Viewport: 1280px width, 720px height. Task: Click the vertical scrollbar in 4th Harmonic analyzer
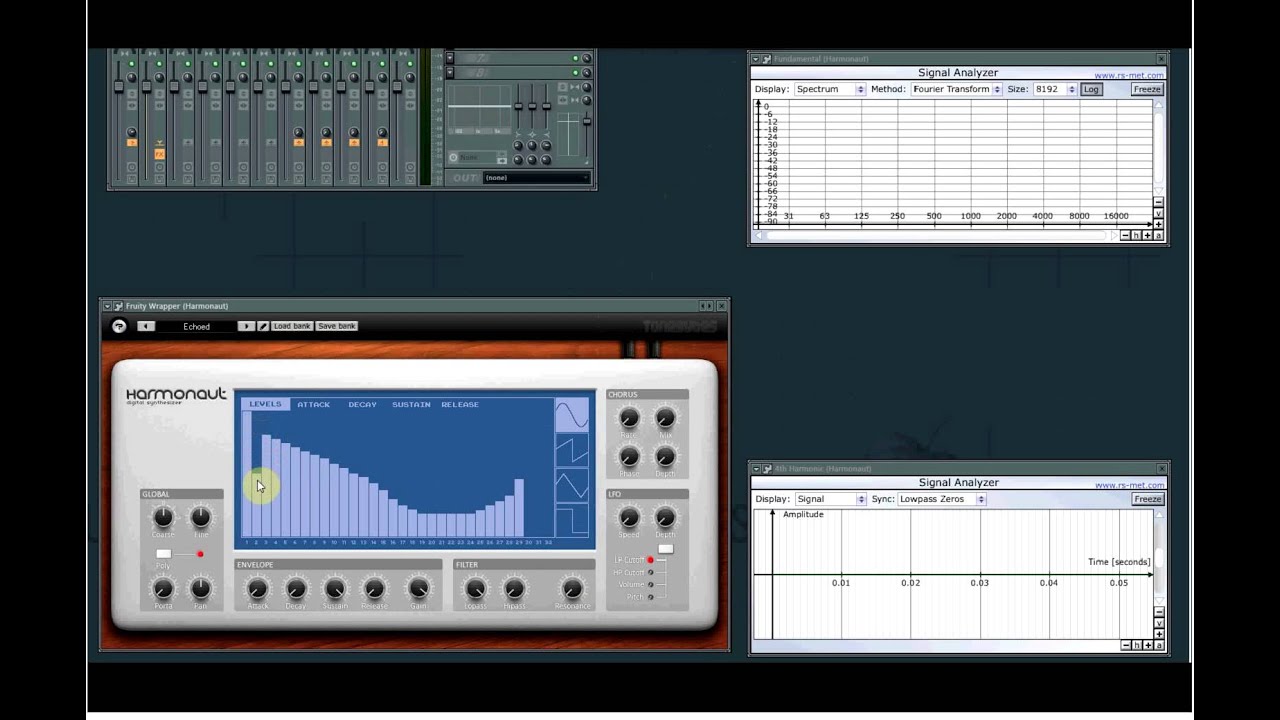tap(1159, 560)
